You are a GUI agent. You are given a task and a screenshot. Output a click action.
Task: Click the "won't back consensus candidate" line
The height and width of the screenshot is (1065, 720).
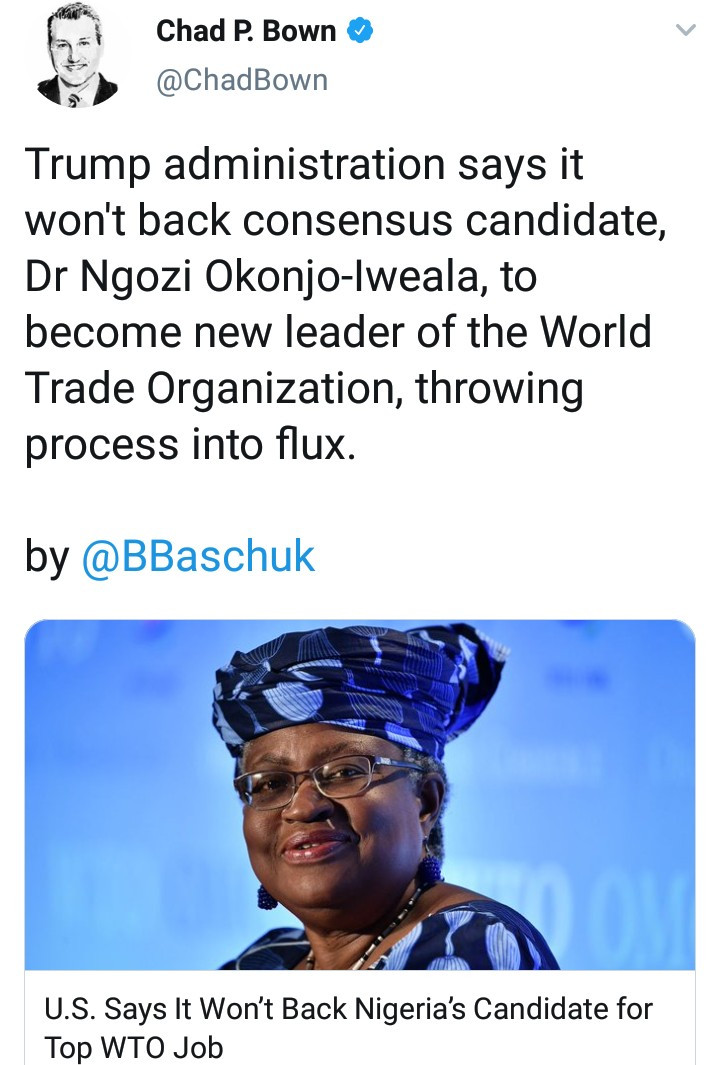[345, 221]
